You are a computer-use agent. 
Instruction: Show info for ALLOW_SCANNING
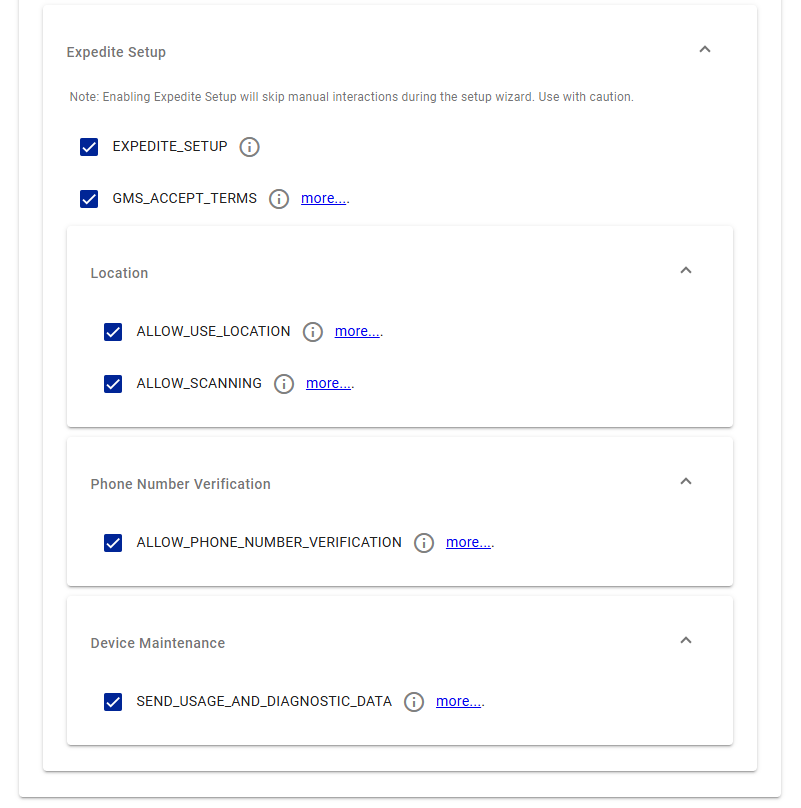coord(284,384)
